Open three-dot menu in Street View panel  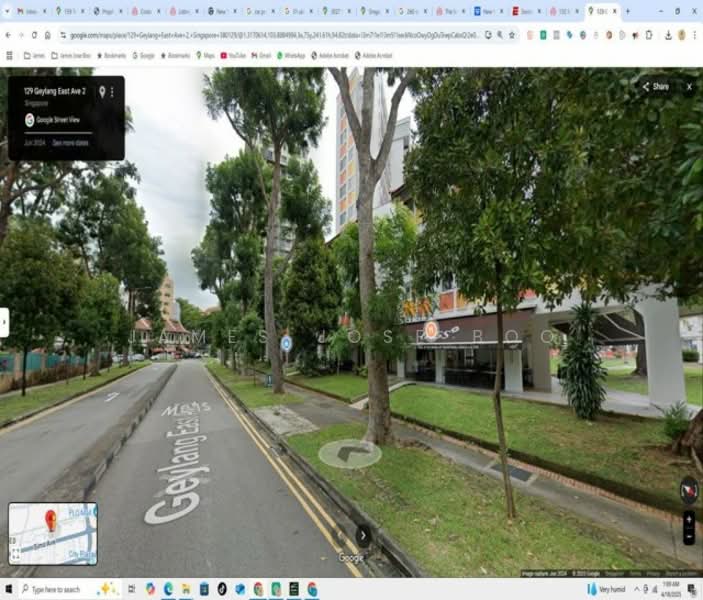coord(112,92)
